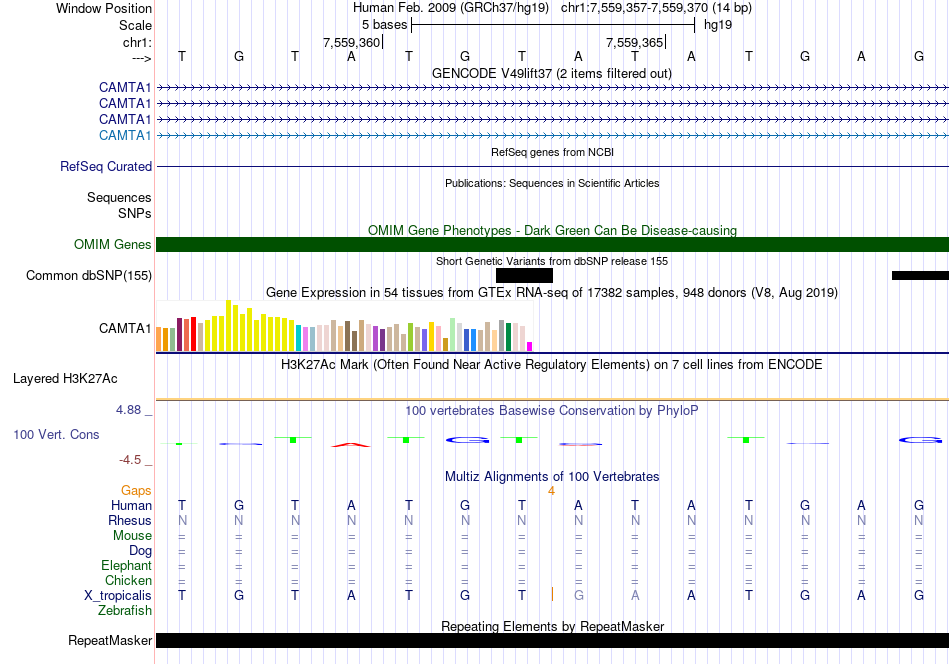Click the SNPs track label

135,213
